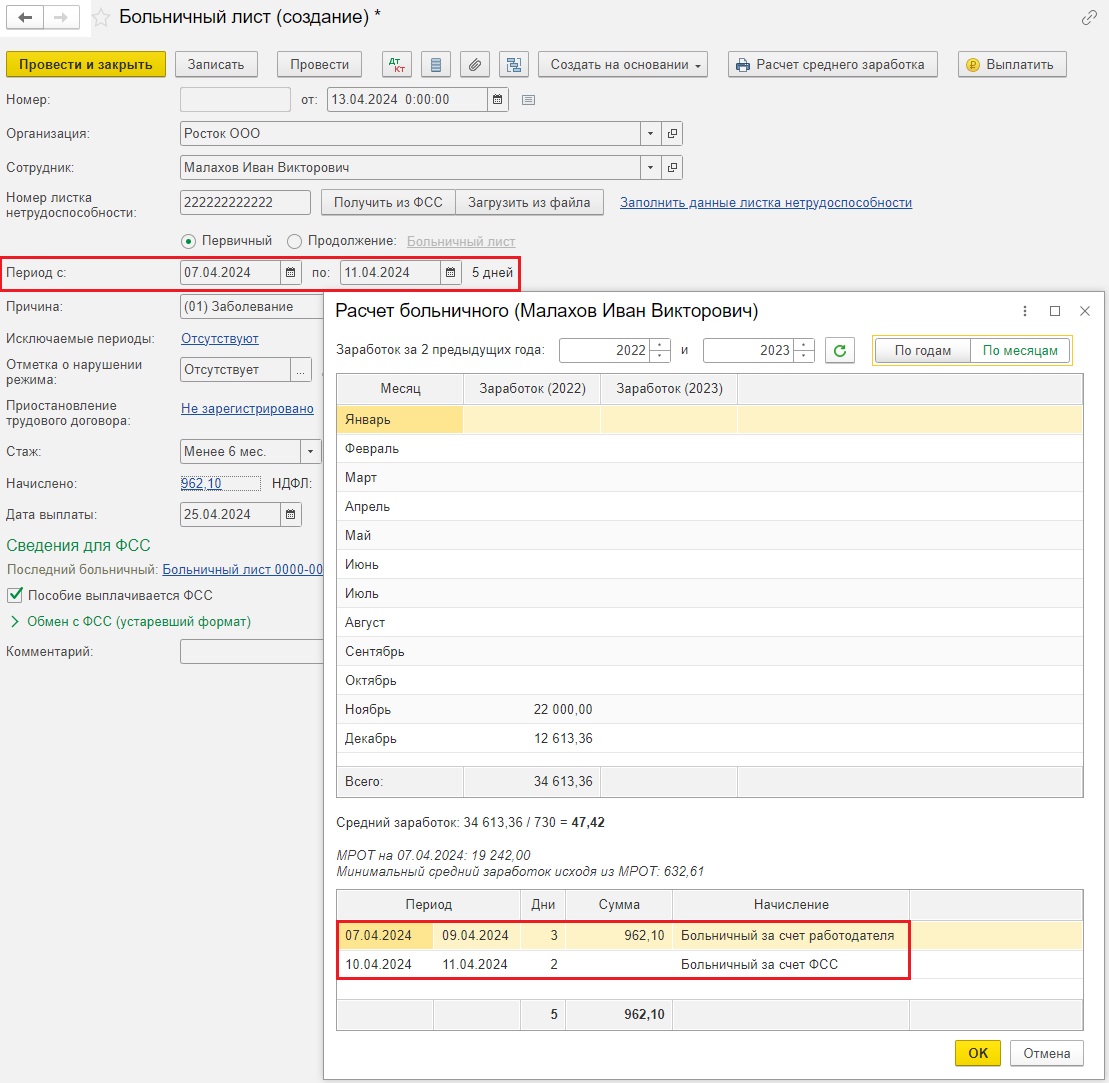Open the dialog's three-dot more menu

(x=1025, y=311)
